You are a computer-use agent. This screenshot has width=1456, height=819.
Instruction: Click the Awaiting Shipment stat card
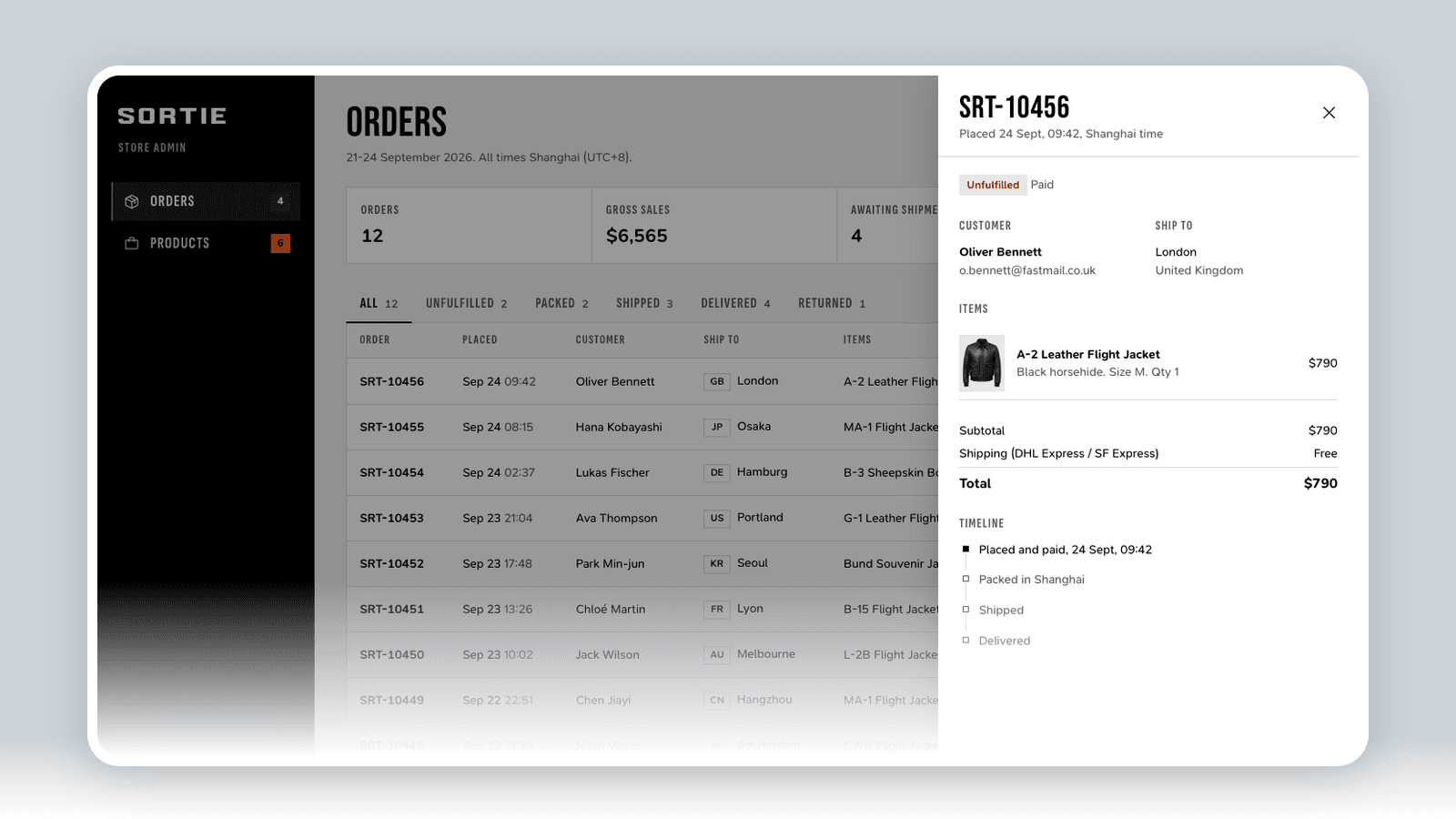[888, 226]
